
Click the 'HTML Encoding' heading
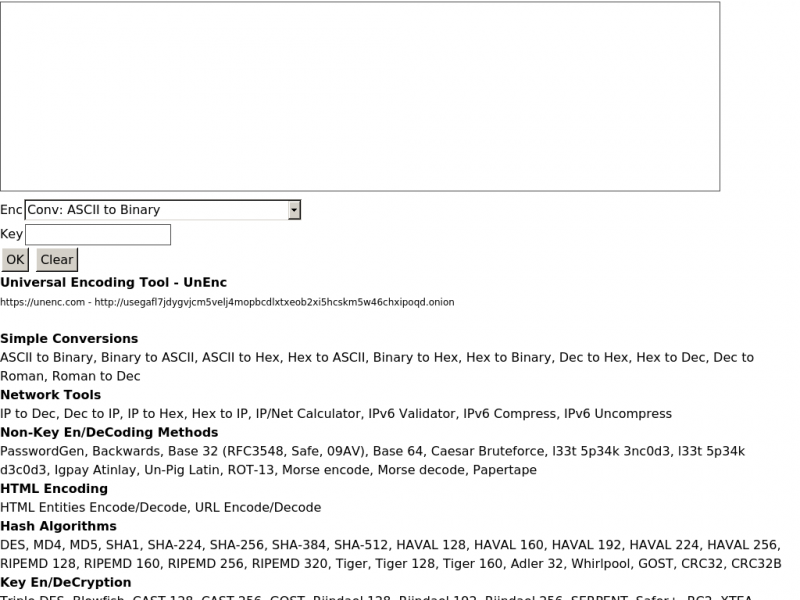(54, 489)
